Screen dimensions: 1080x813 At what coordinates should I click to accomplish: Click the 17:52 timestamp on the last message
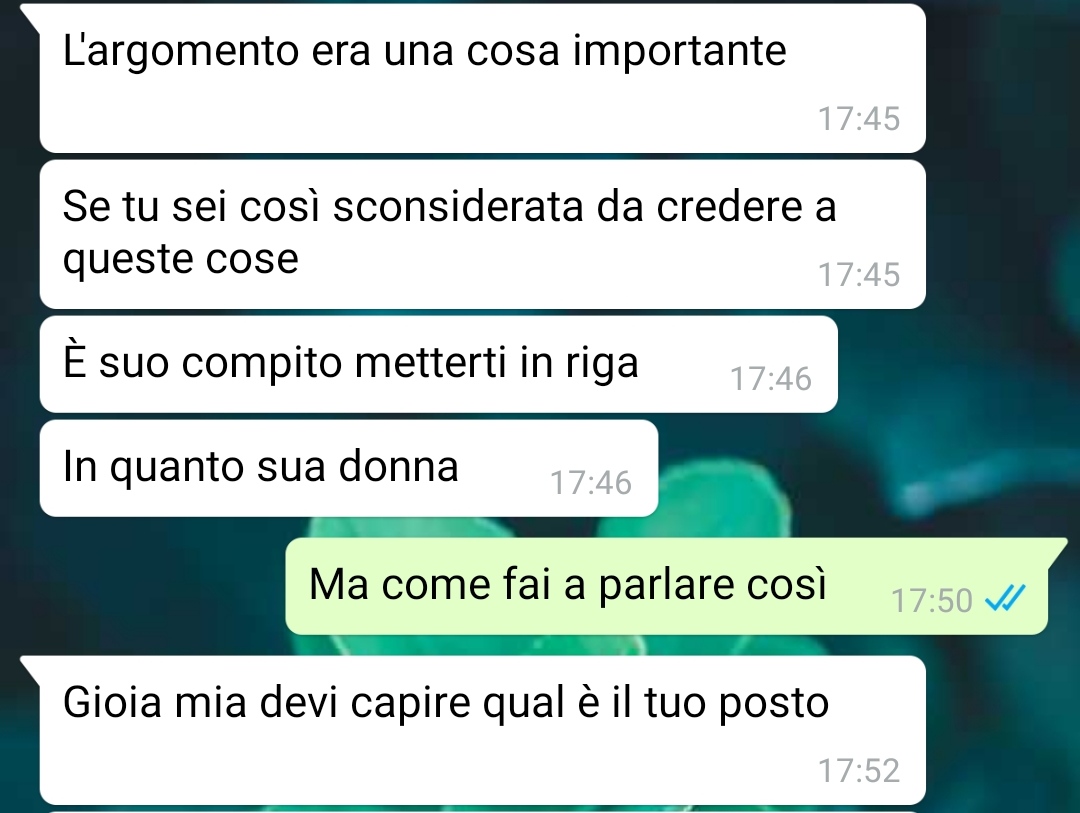[x=859, y=771]
